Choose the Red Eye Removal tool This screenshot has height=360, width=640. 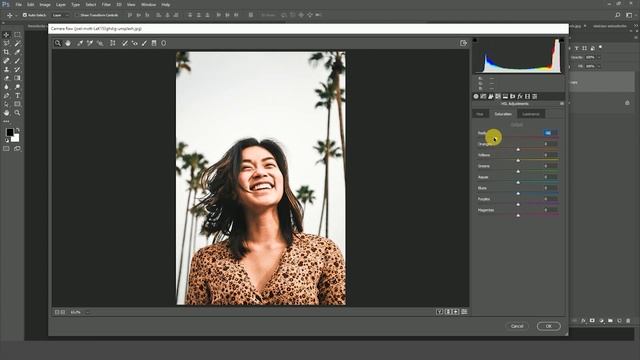tap(135, 43)
